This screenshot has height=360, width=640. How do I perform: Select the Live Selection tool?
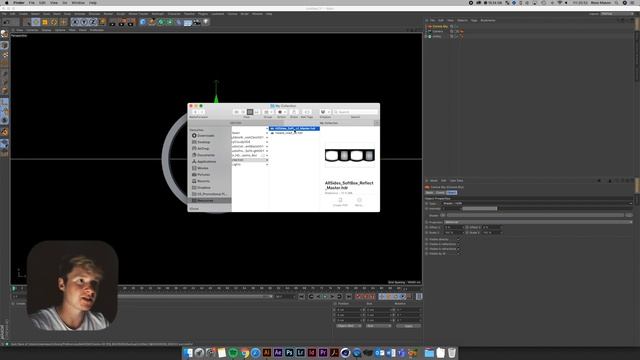pos(27,22)
